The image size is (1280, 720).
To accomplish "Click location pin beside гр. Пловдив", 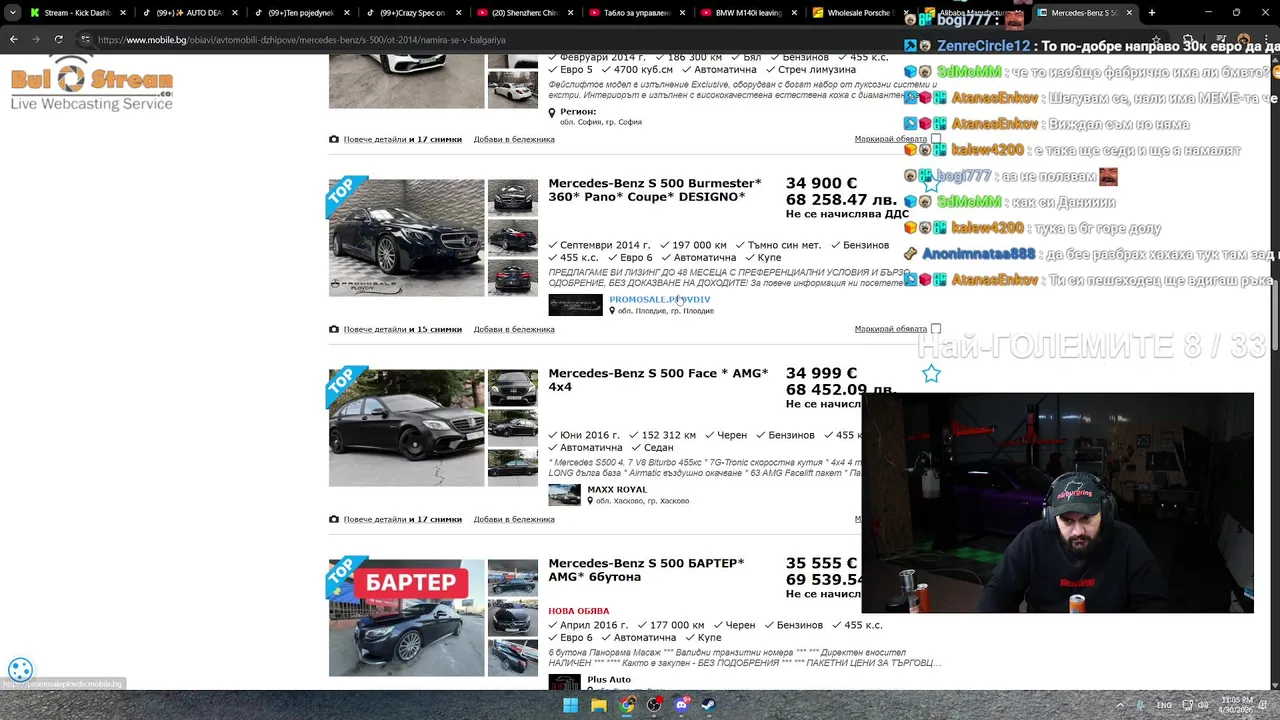I will click(612, 311).
